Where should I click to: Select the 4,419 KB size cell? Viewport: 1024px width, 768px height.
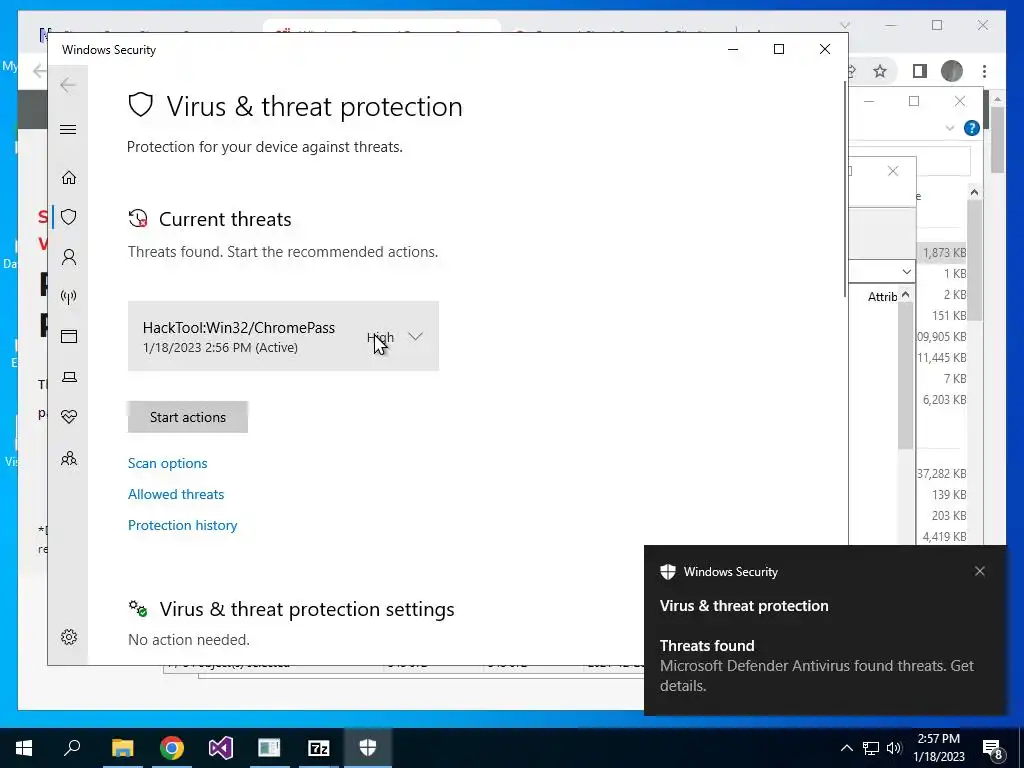[x=944, y=537]
